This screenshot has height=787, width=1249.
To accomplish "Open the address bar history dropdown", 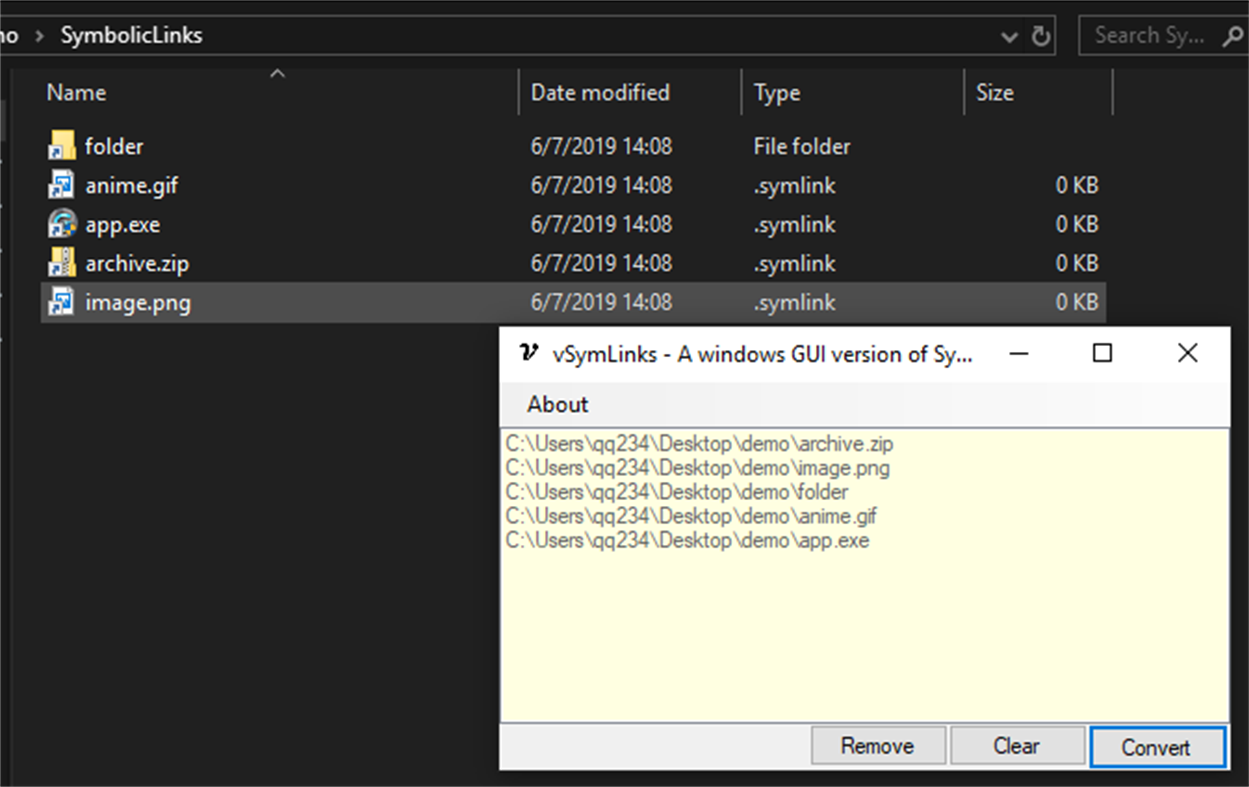I will [x=1009, y=35].
